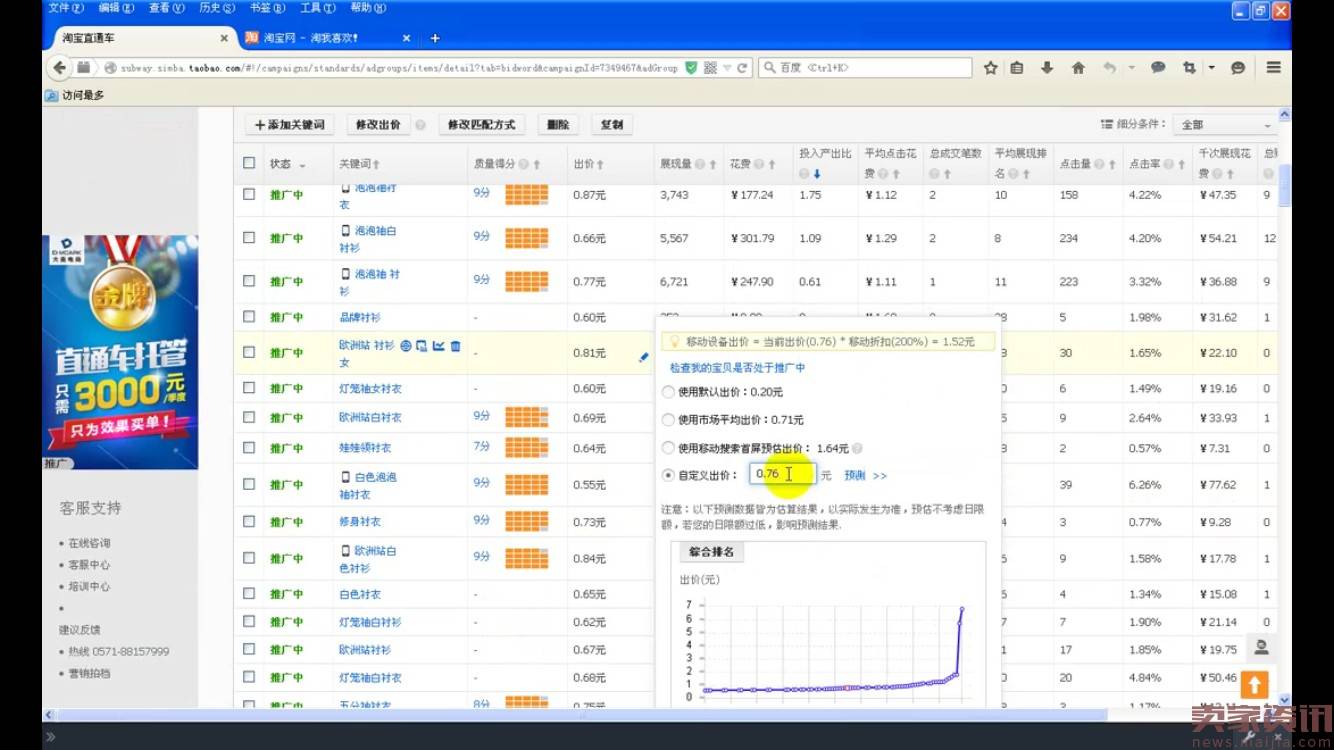Viewport: 1334px width, 750px height.
Task: Check the box for 品牌衬衫 row
Action: click(249, 317)
